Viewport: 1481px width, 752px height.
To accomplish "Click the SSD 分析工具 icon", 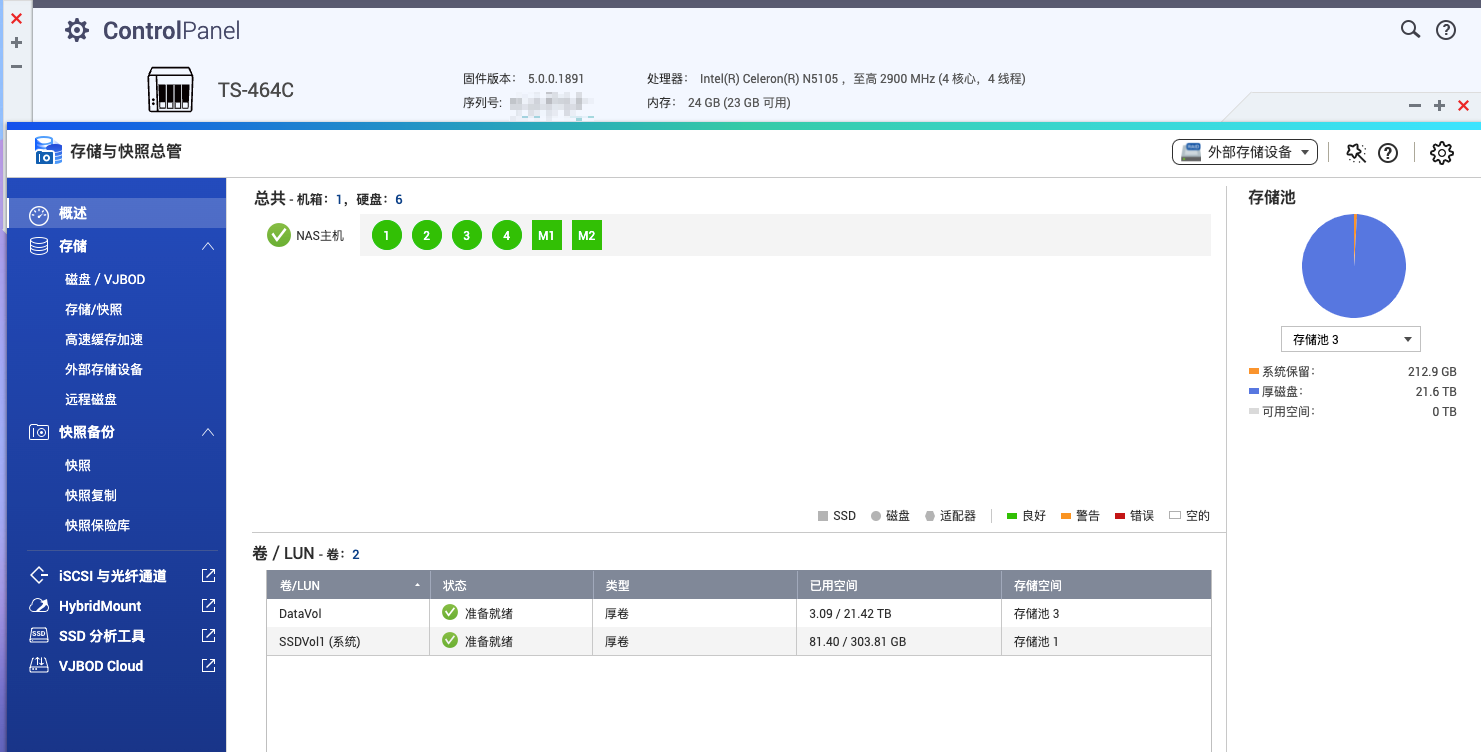I will point(39,635).
